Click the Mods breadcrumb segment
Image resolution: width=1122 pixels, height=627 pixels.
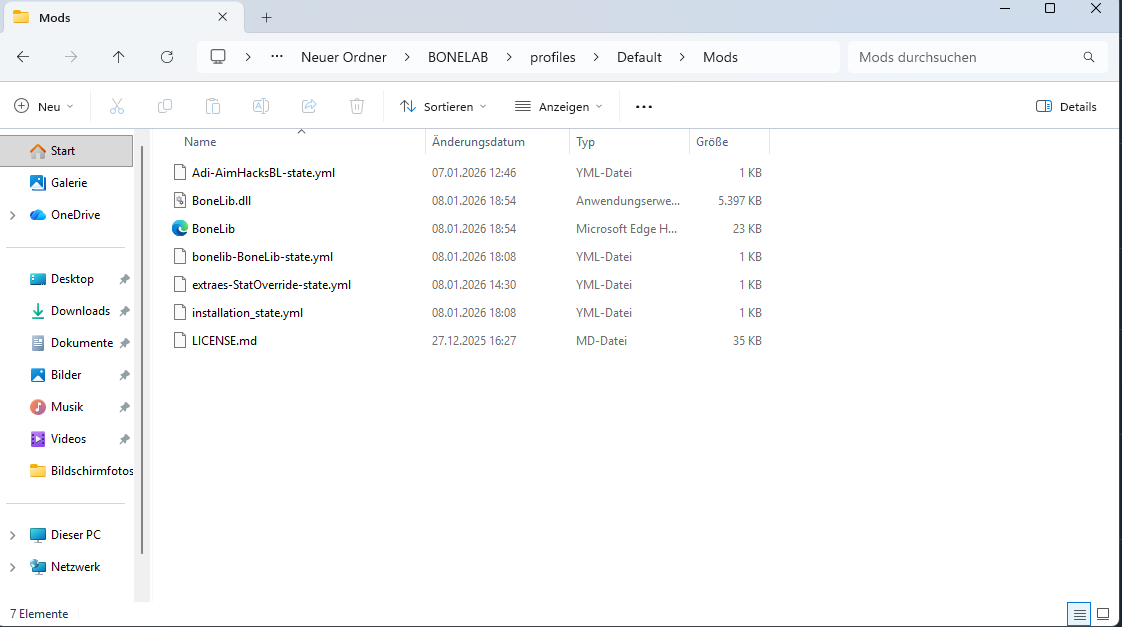[x=720, y=57]
